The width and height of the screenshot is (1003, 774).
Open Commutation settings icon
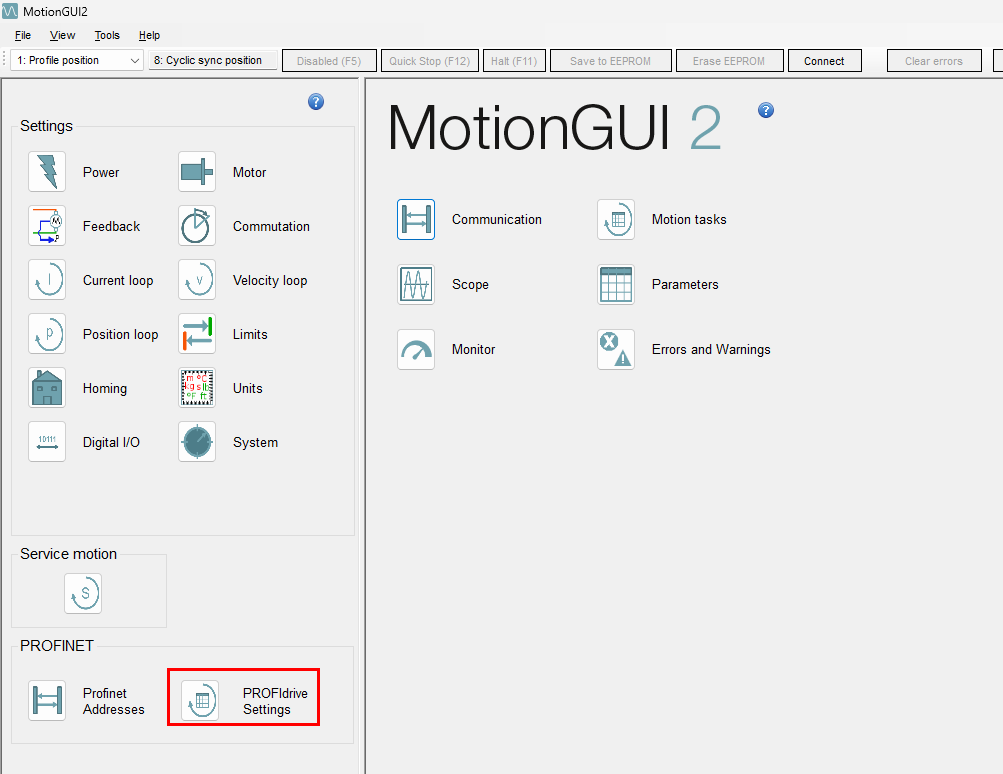tap(197, 226)
